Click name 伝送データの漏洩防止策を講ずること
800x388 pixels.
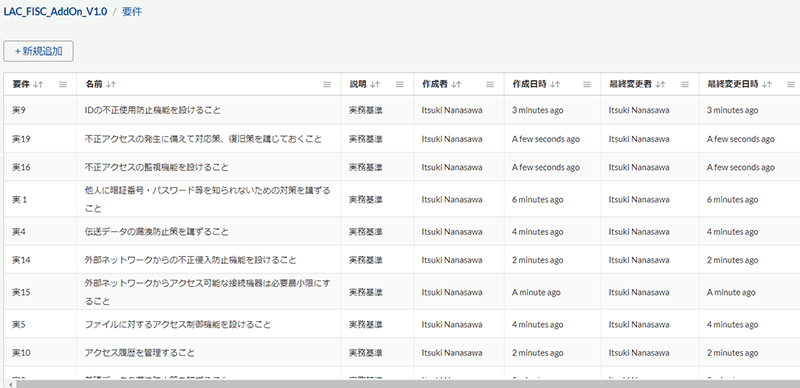(x=157, y=232)
